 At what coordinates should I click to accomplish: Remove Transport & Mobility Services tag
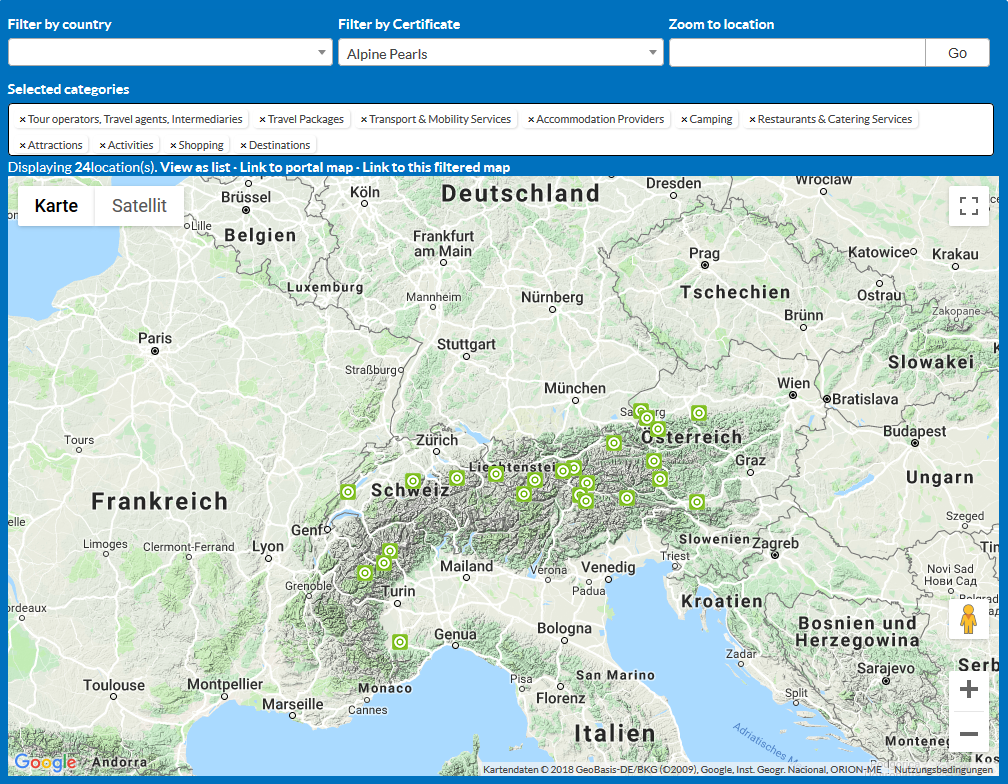pos(364,120)
